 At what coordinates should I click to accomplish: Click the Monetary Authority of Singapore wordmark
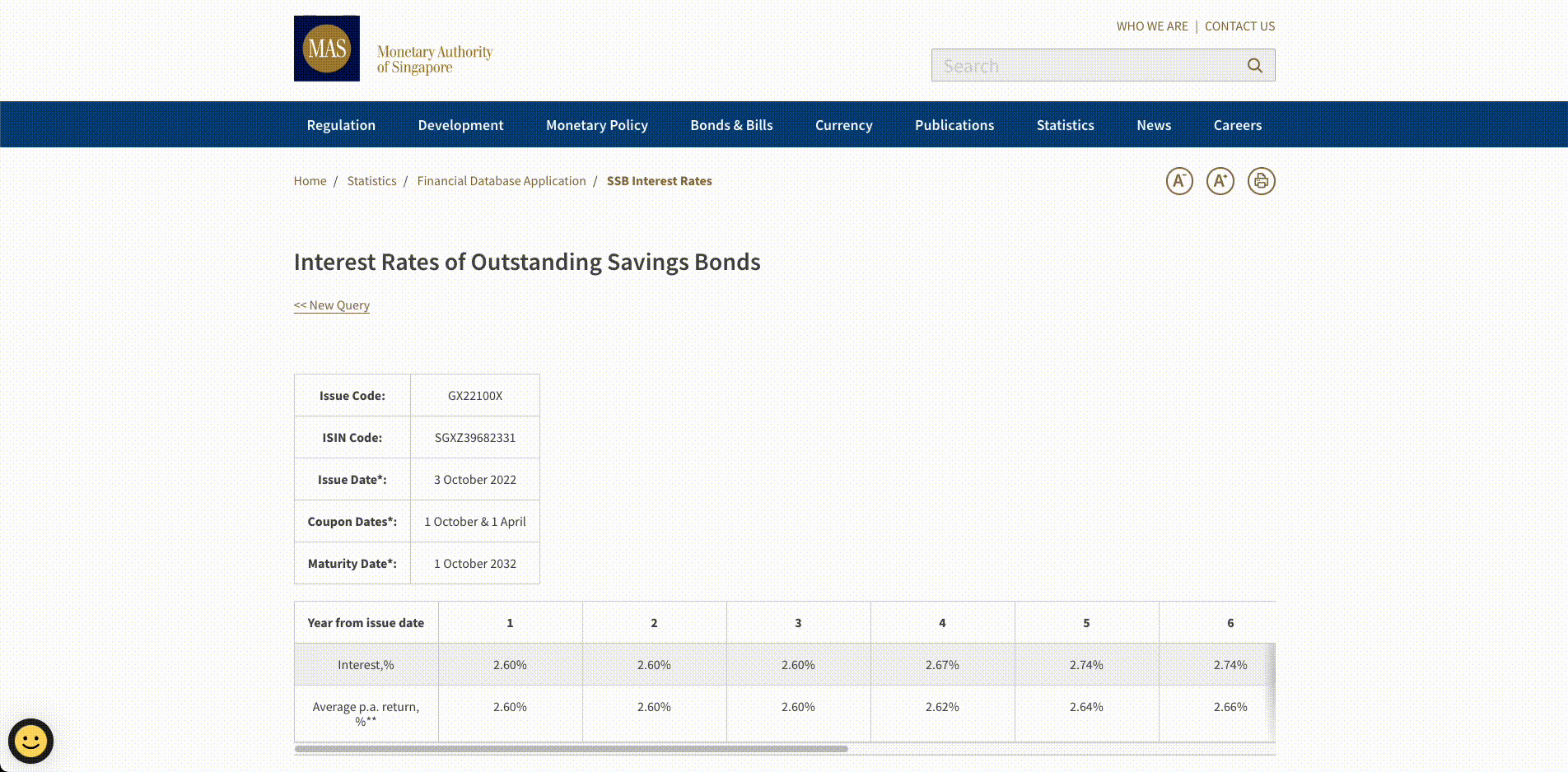435,59
